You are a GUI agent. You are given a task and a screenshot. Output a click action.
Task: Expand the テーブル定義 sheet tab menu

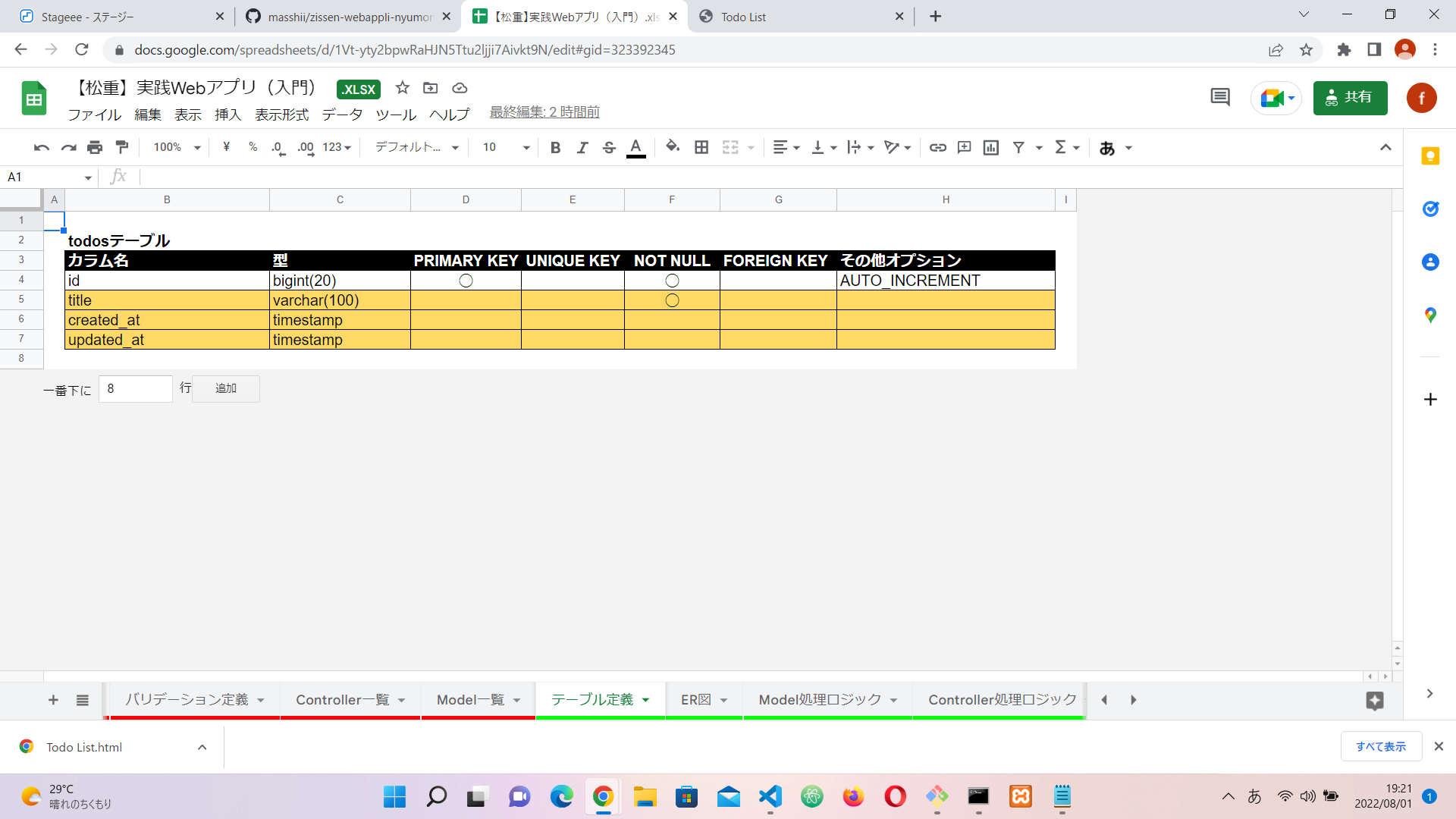[646, 700]
